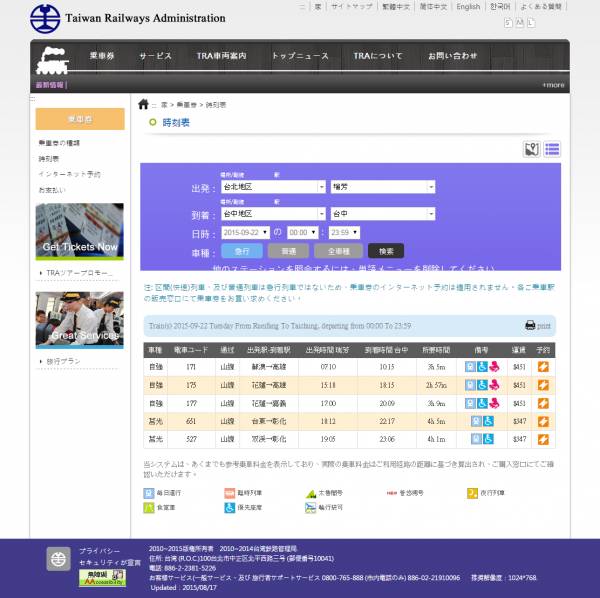Image resolution: width=600 pixels, height=598 pixels.
Task: Click the night train legend icon
Action: 472,493
